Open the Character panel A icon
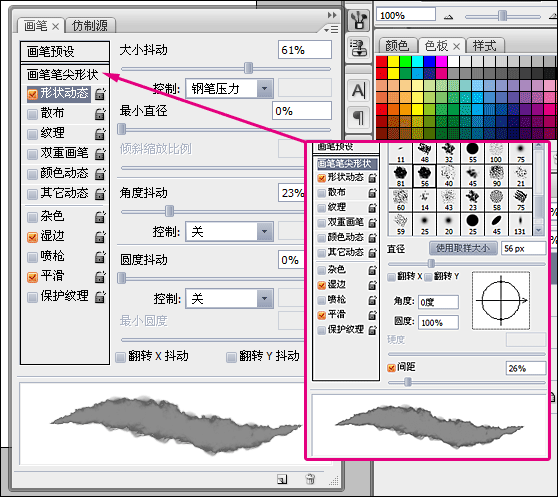 coord(359,91)
